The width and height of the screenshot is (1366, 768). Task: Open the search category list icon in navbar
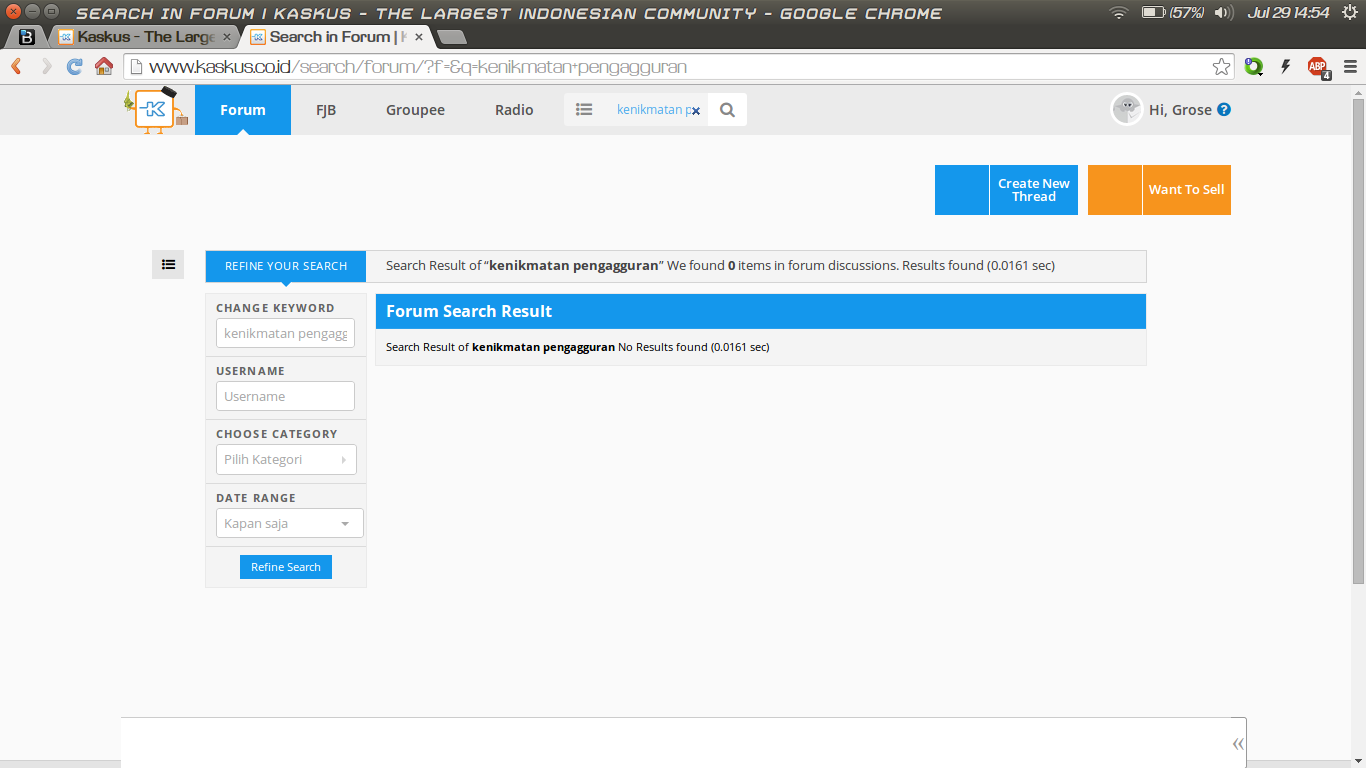point(585,110)
